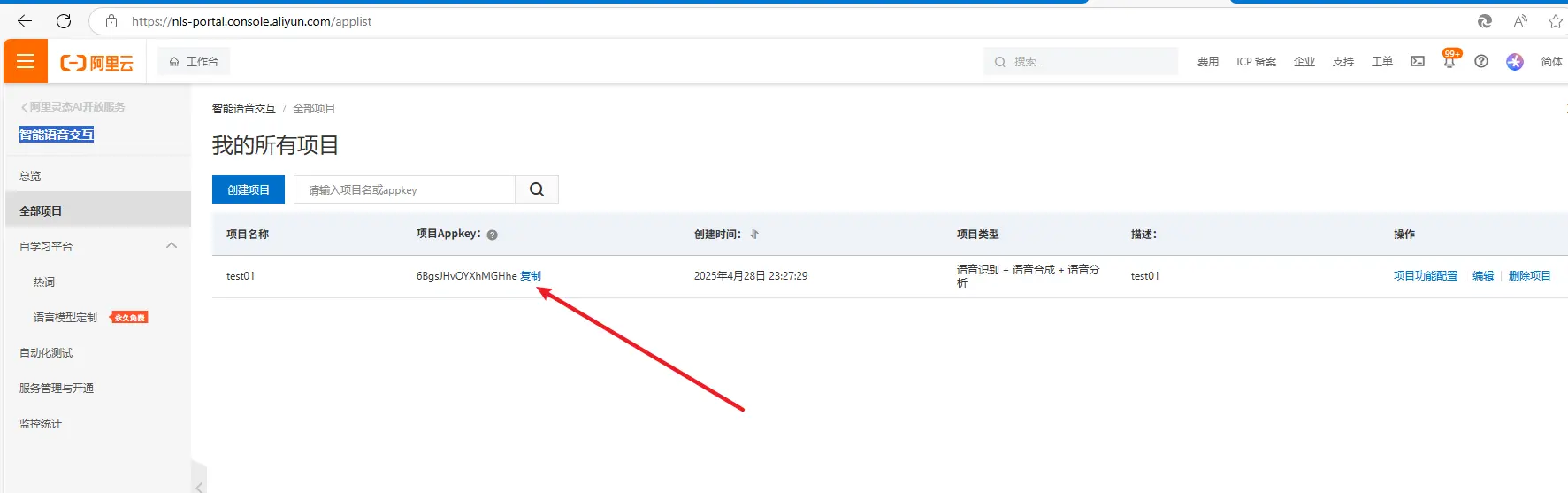Open notifications bell with 99+ badge
This screenshot has width=1568, height=493.
tap(1449, 61)
